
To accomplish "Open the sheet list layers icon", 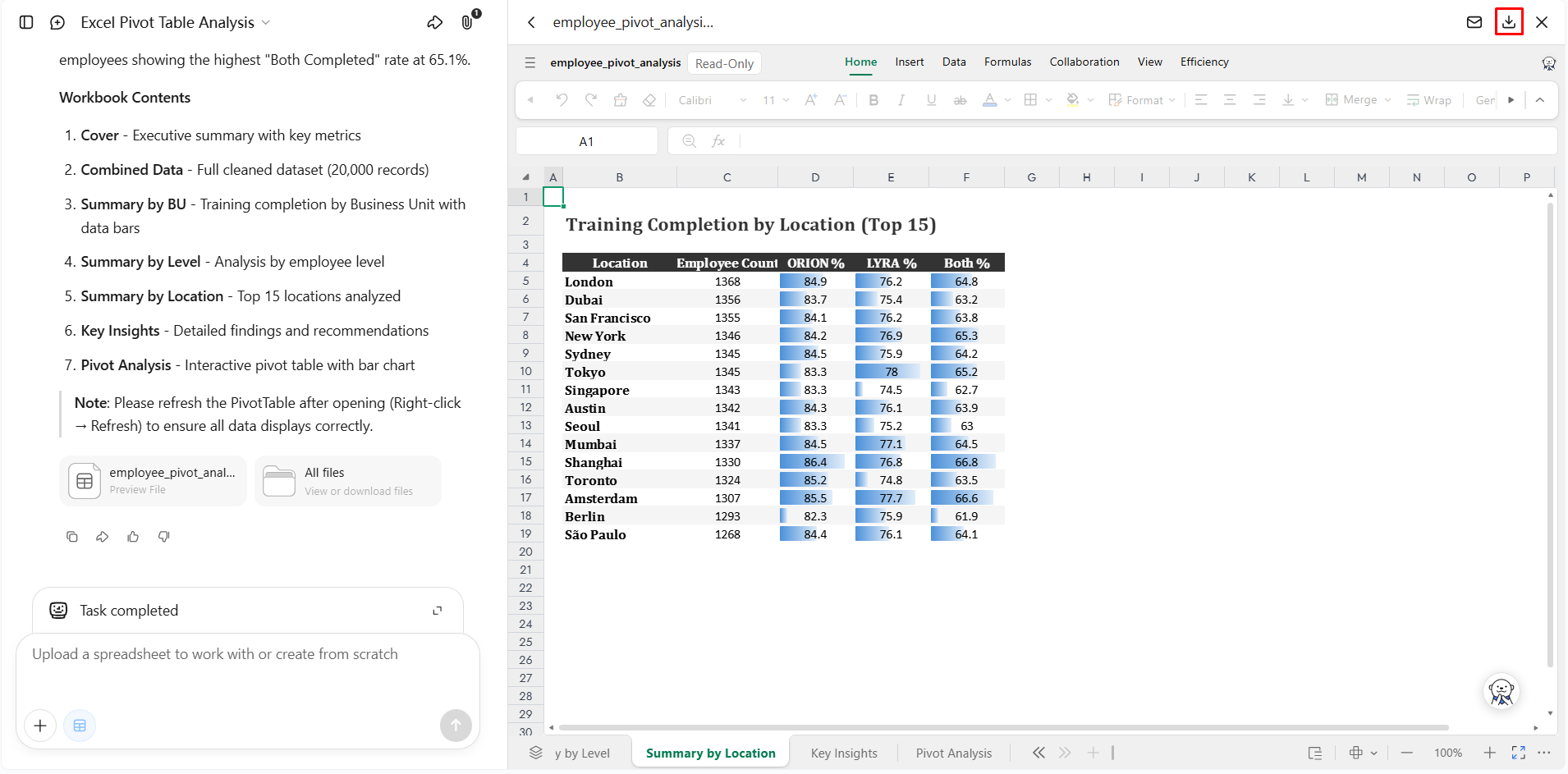I will (x=535, y=753).
